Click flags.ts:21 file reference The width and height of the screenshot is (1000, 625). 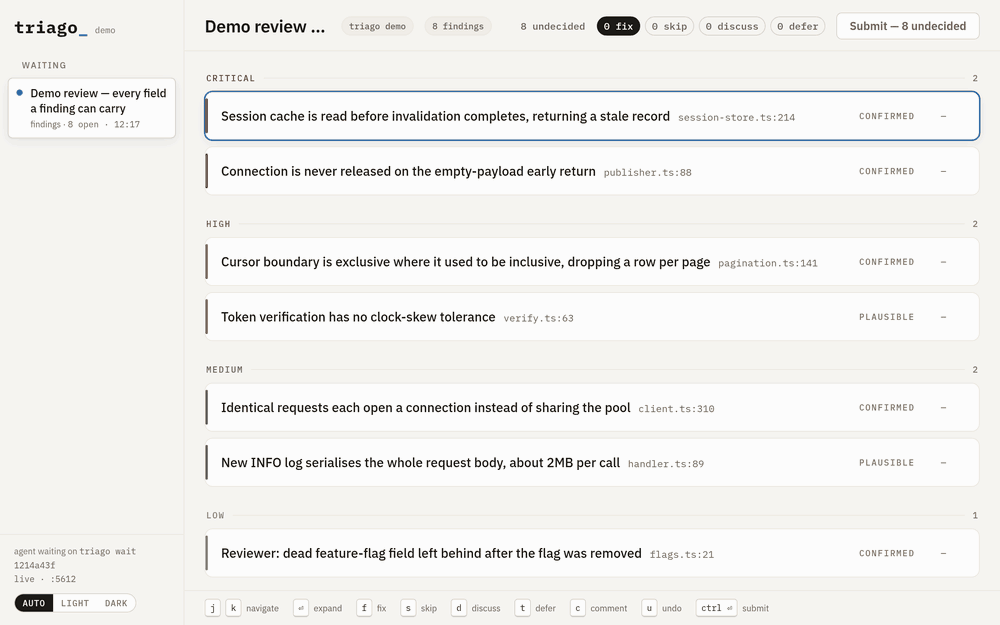point(682,554)
